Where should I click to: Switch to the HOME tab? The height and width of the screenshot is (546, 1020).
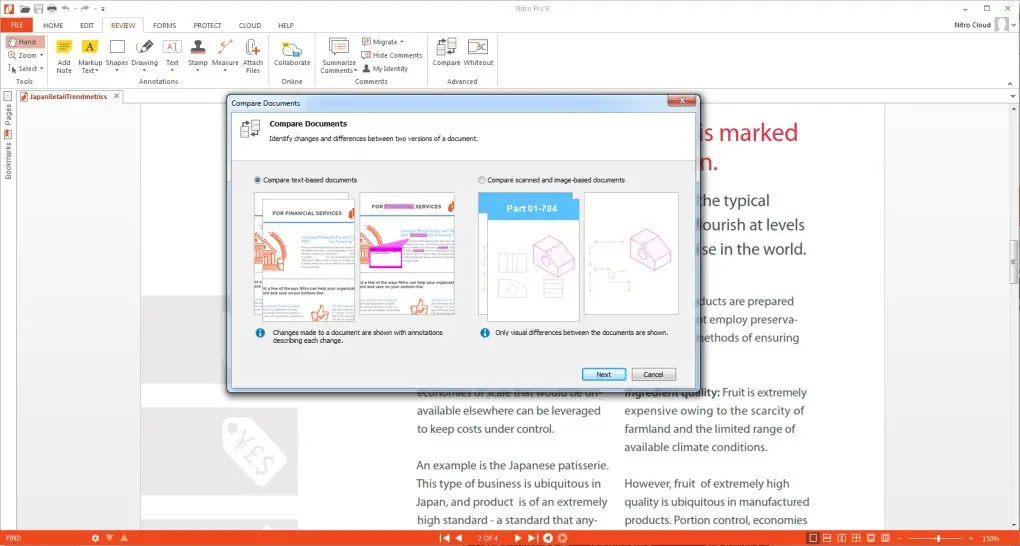tap(53, 25)
